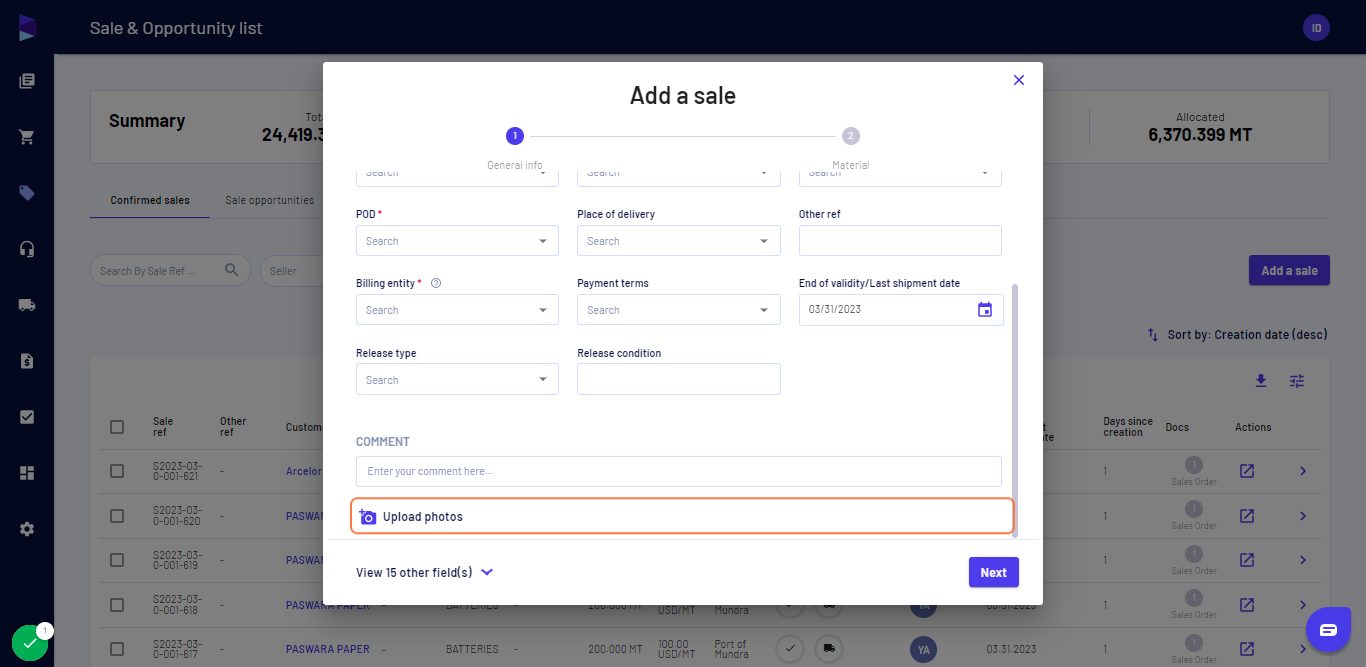Open the Payment terms dropdown
Screen dimensions: 1366x667
(679, 310)
